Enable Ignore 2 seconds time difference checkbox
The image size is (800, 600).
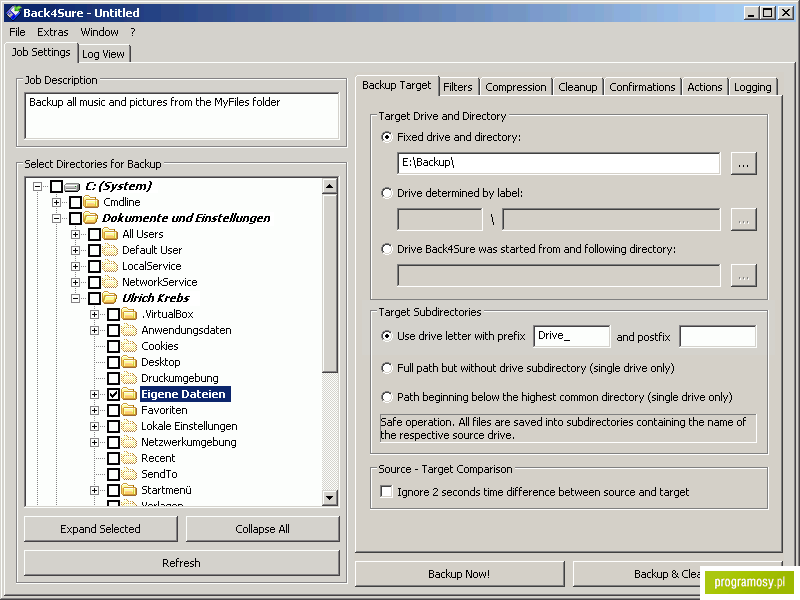[x=387, y=492]
